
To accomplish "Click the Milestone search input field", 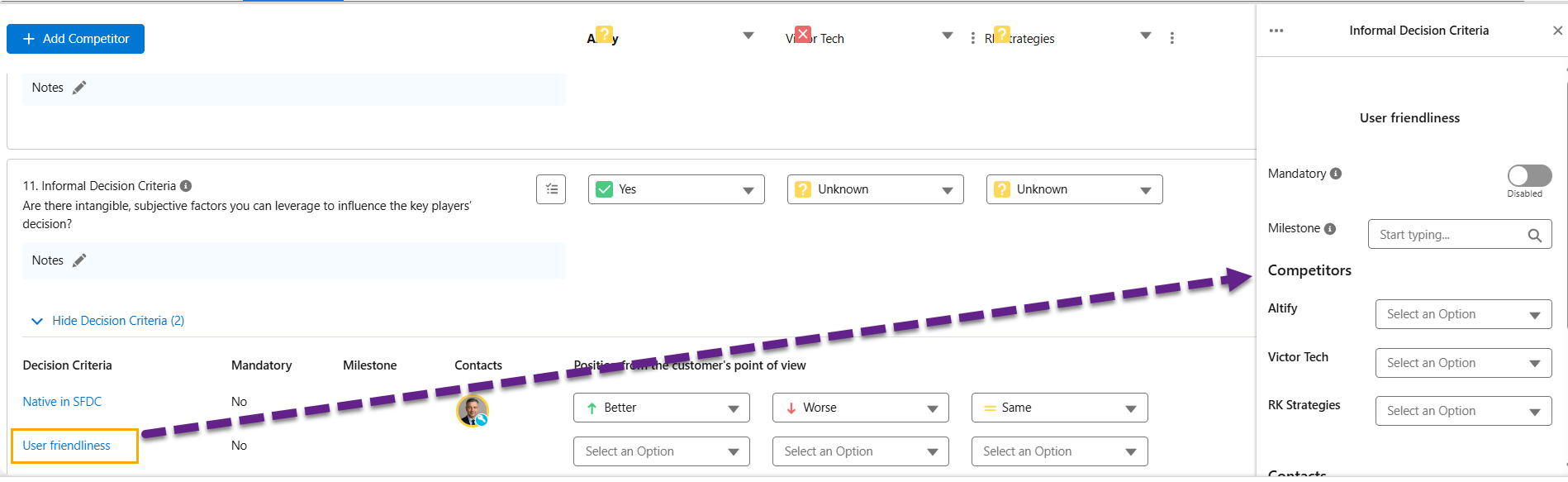I will [x=1446, y=235].
